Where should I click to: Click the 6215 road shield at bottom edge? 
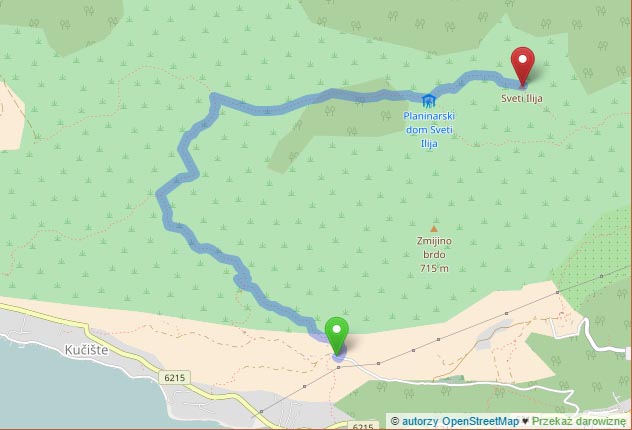tap(363, 426)
